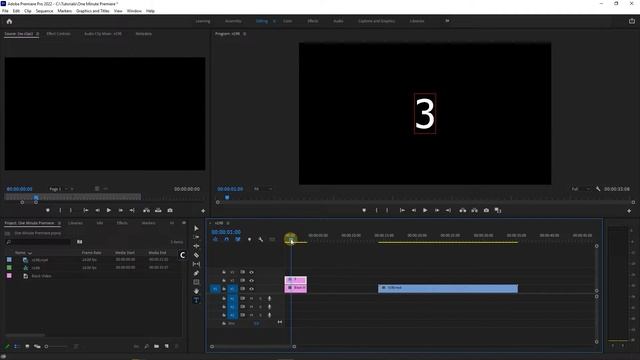
Task: Toggle track lock on top video track
Action: point(224,272)
